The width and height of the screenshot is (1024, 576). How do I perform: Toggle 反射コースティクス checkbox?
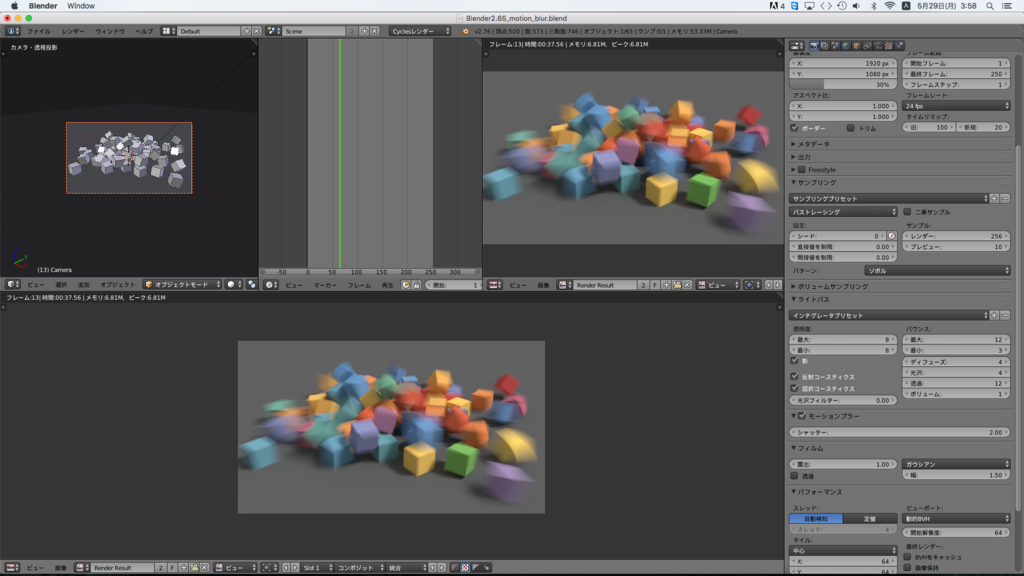click(795, 377)
